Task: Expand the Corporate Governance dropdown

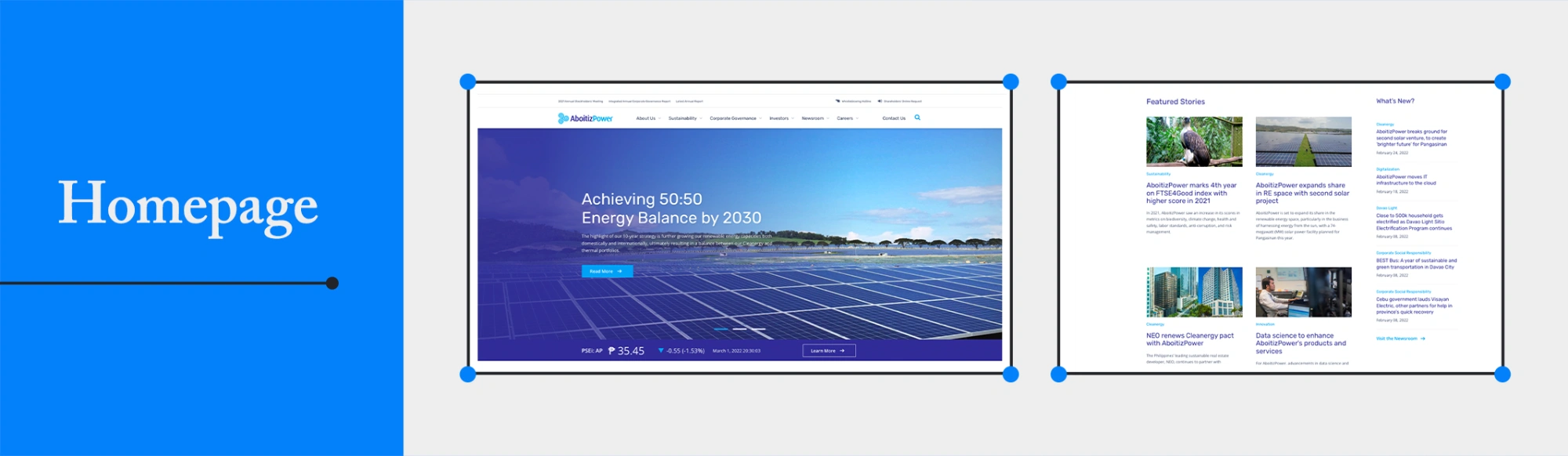Action: tap(735, 118)
